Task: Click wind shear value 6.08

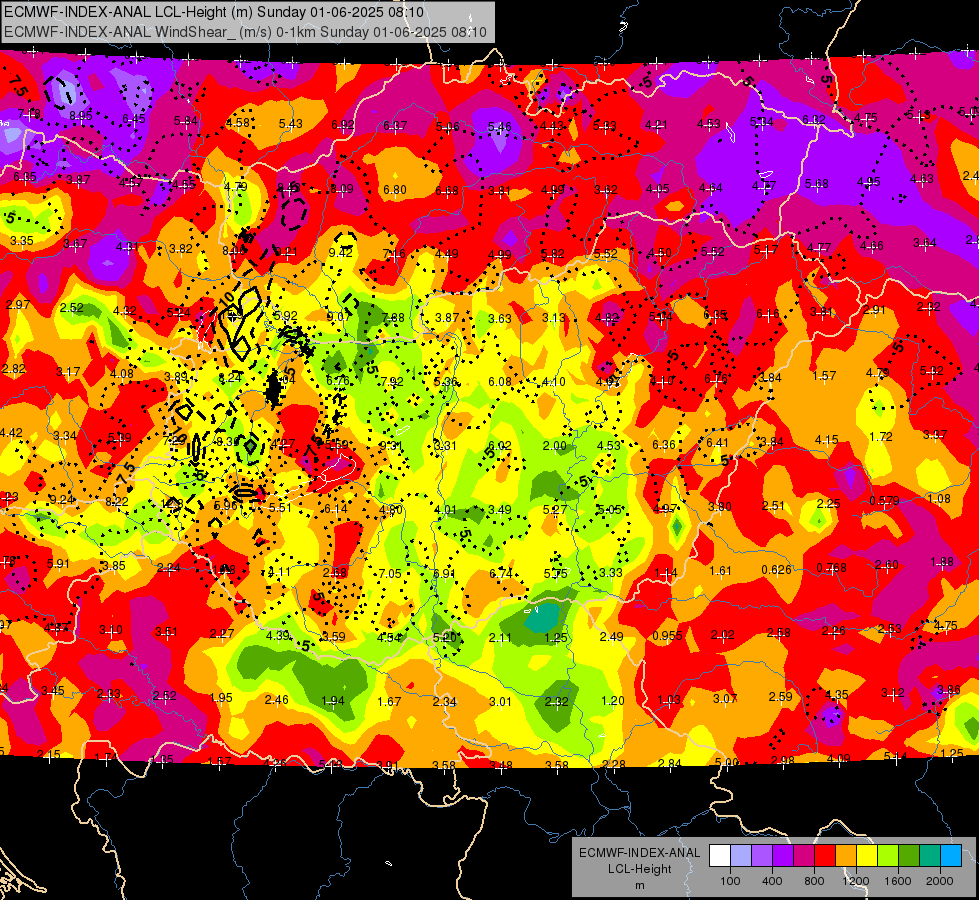Action: [500, 381]
